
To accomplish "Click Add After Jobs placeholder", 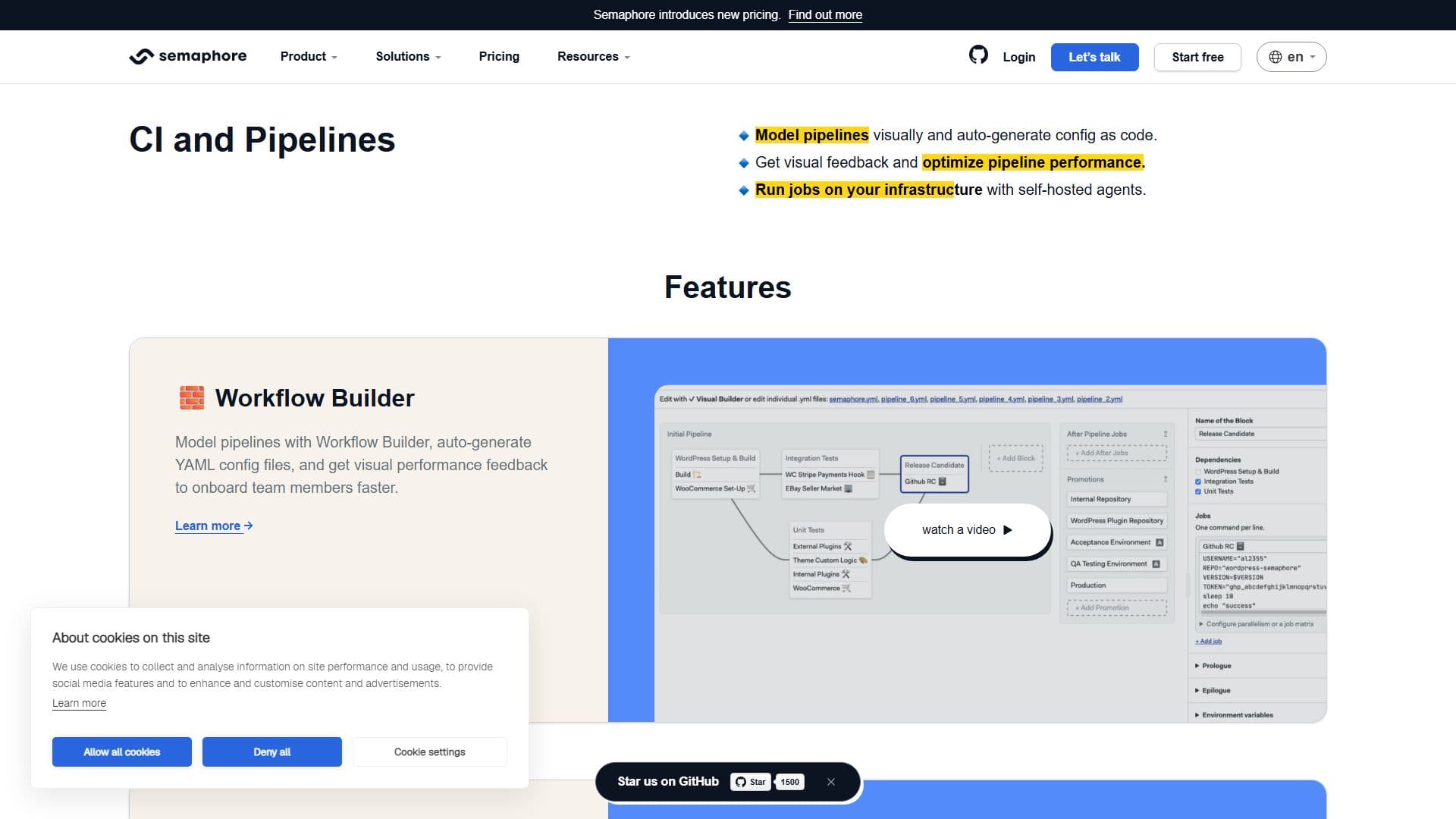I will click(x=1117, y=453).
